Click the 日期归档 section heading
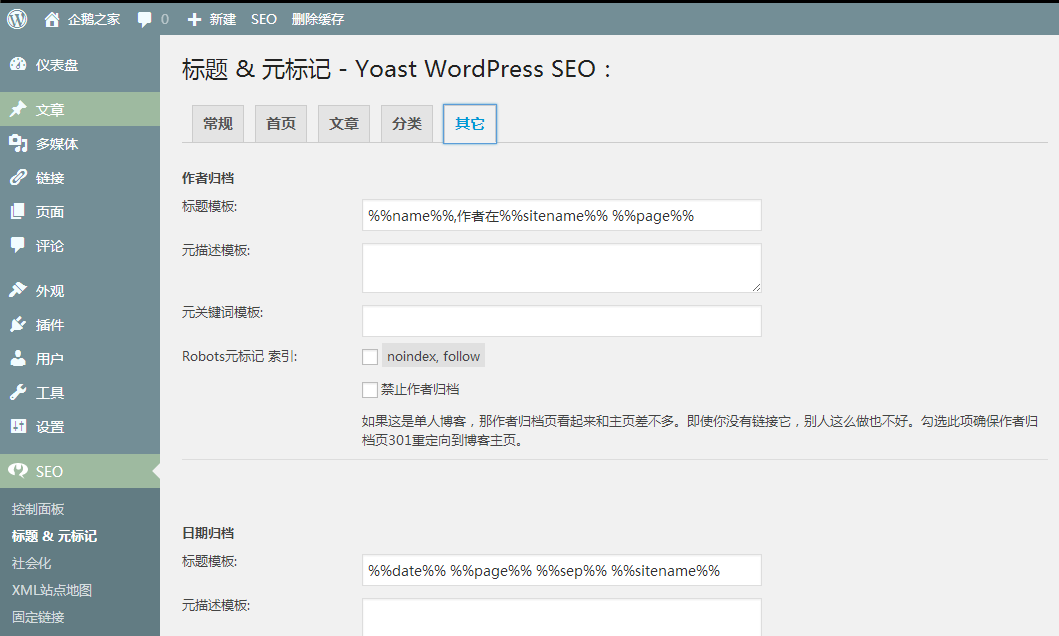 tap(208, 533)
